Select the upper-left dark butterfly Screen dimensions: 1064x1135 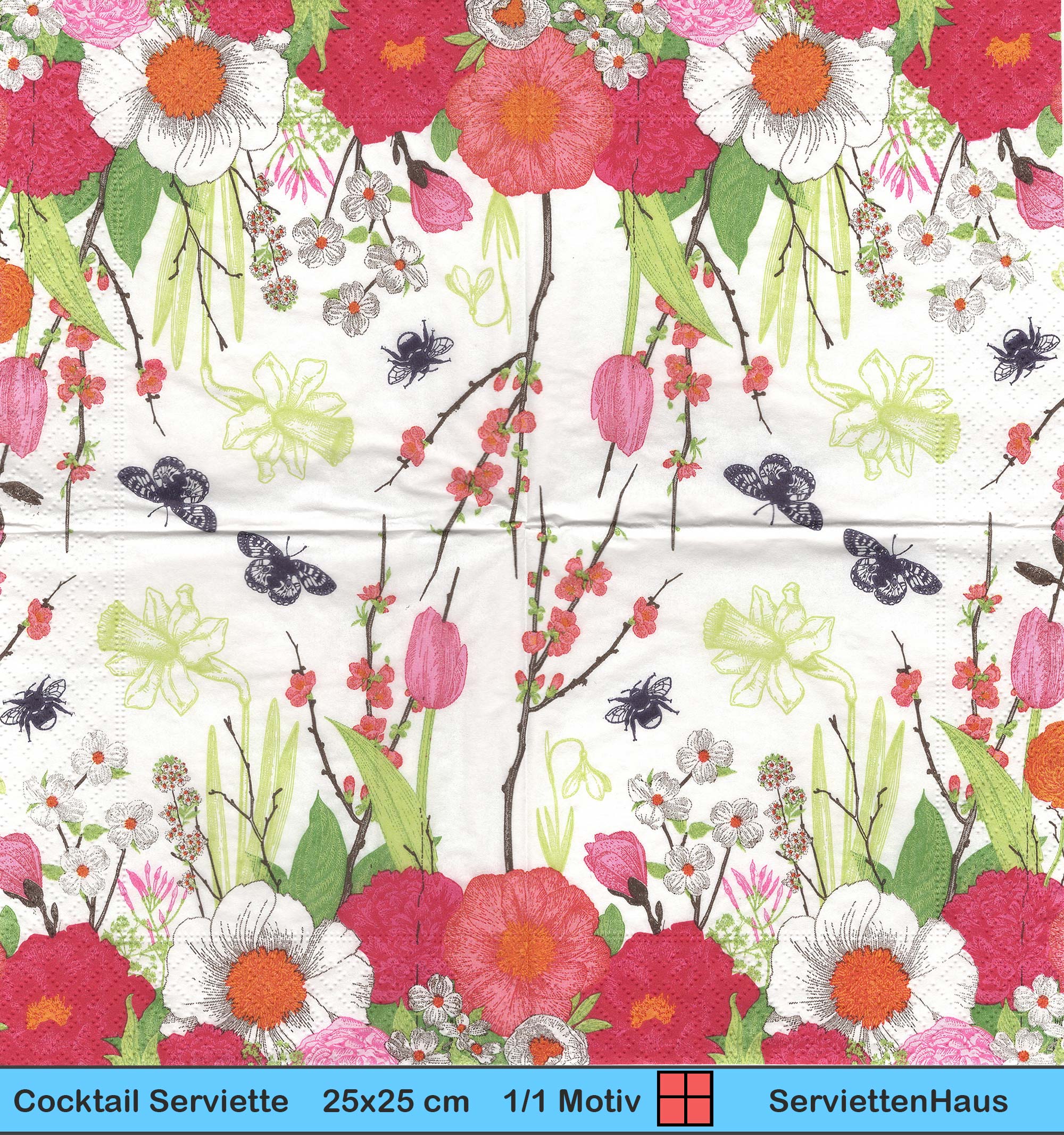tap(167, 494)
